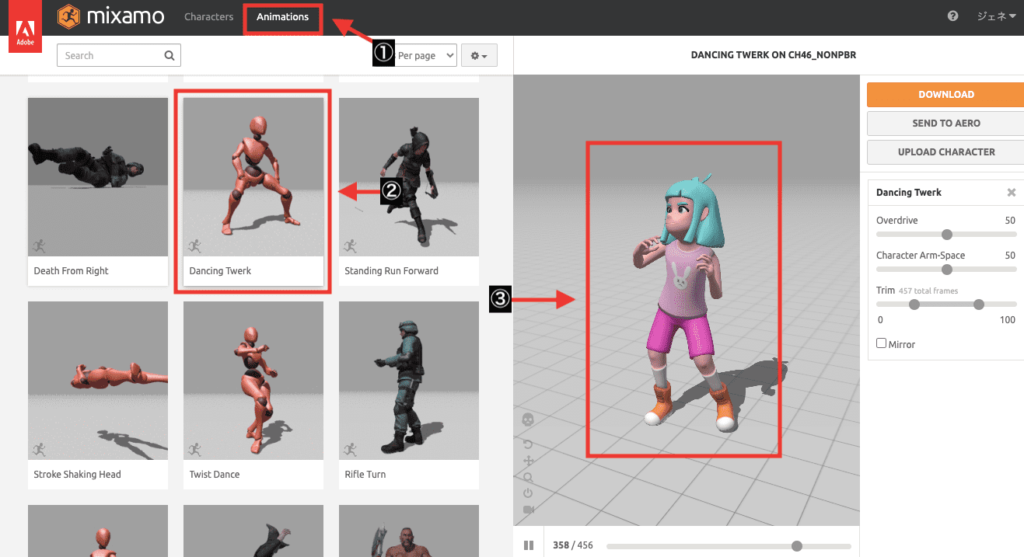Select the Twist Dance animation thumbnail
The image size is (1024, 557).
point(253,380)
